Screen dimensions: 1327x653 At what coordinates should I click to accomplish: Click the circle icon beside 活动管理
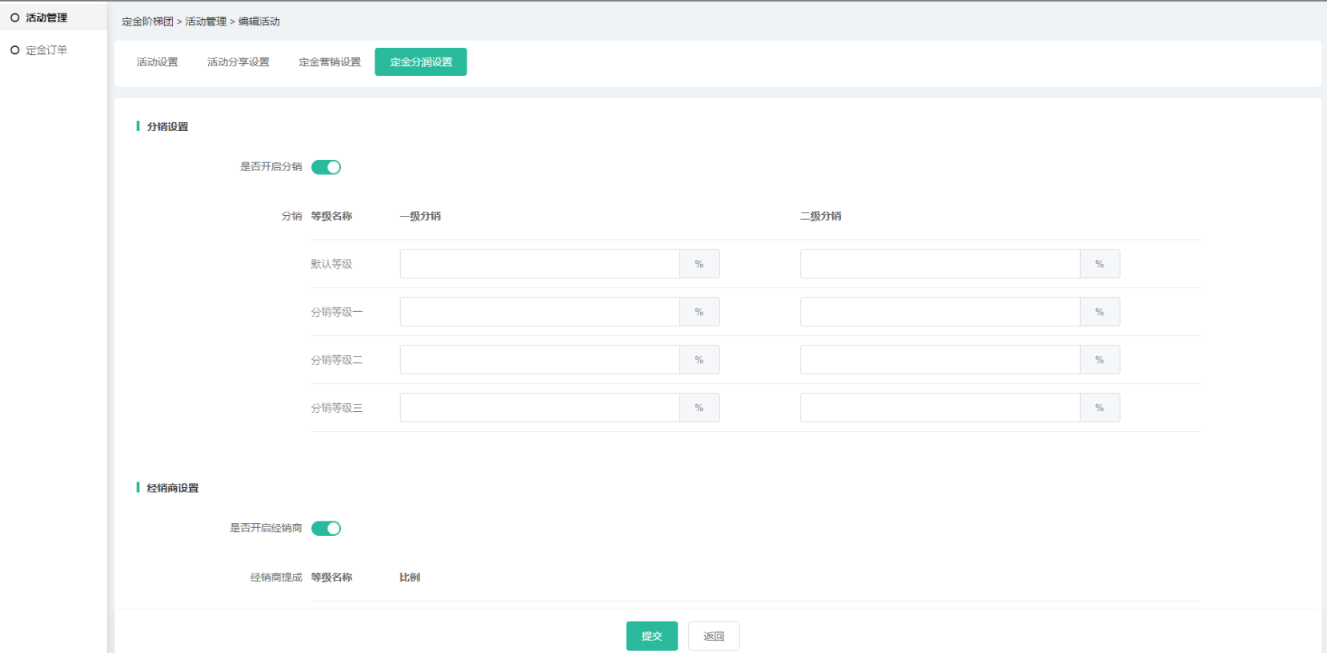tap(14, 17)
